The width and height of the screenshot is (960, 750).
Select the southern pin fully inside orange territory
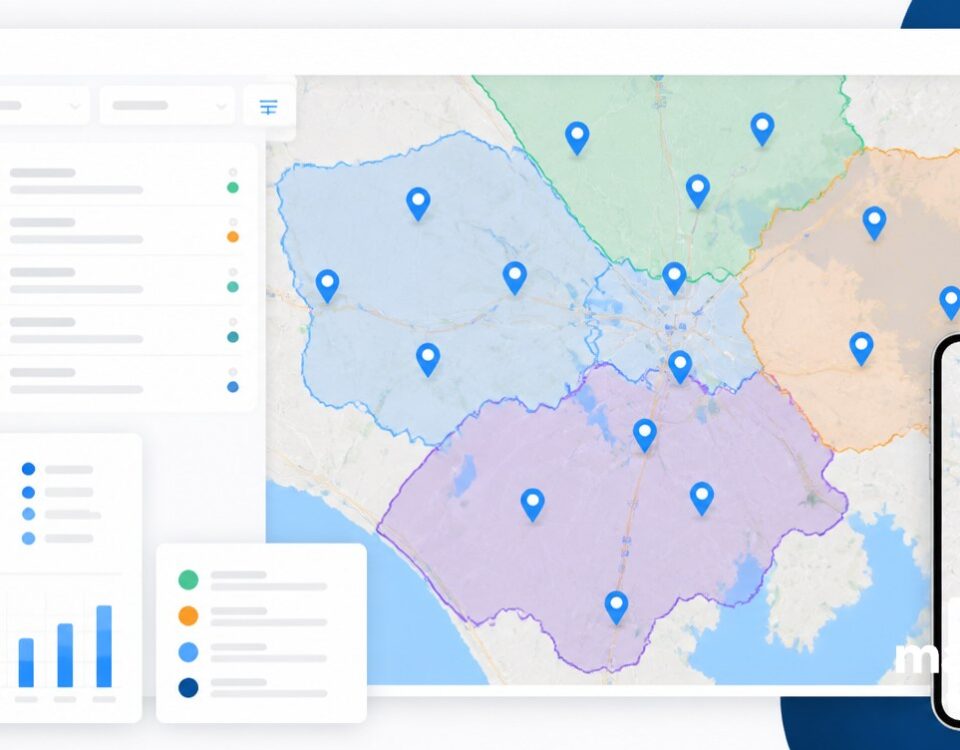point(861,349)
